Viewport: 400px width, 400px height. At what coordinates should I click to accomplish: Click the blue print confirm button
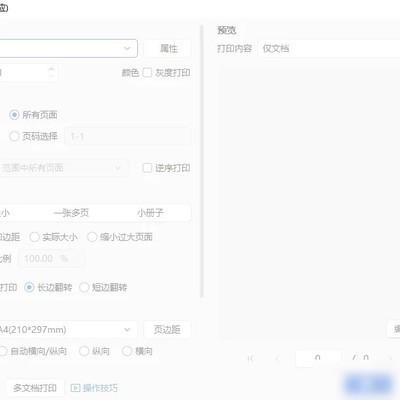click(369, 384)
